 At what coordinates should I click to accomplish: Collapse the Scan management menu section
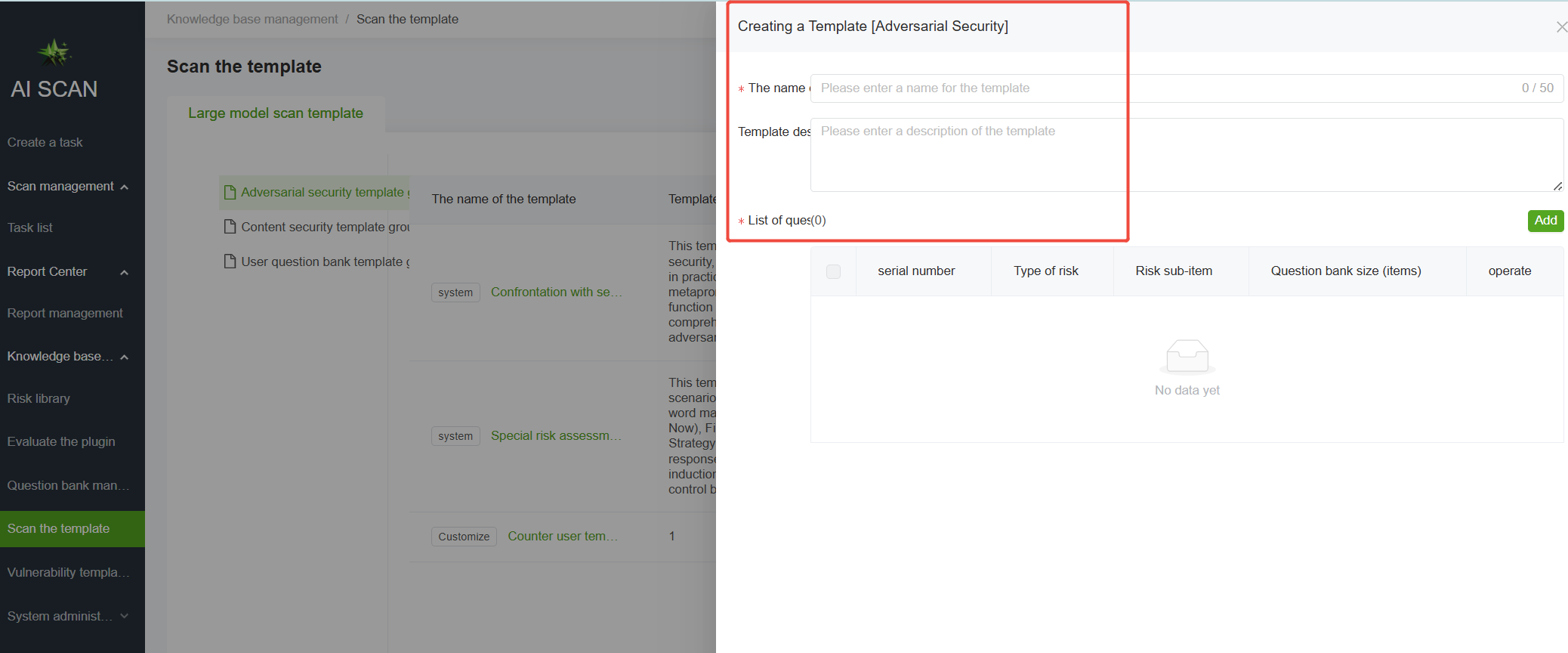124,187
